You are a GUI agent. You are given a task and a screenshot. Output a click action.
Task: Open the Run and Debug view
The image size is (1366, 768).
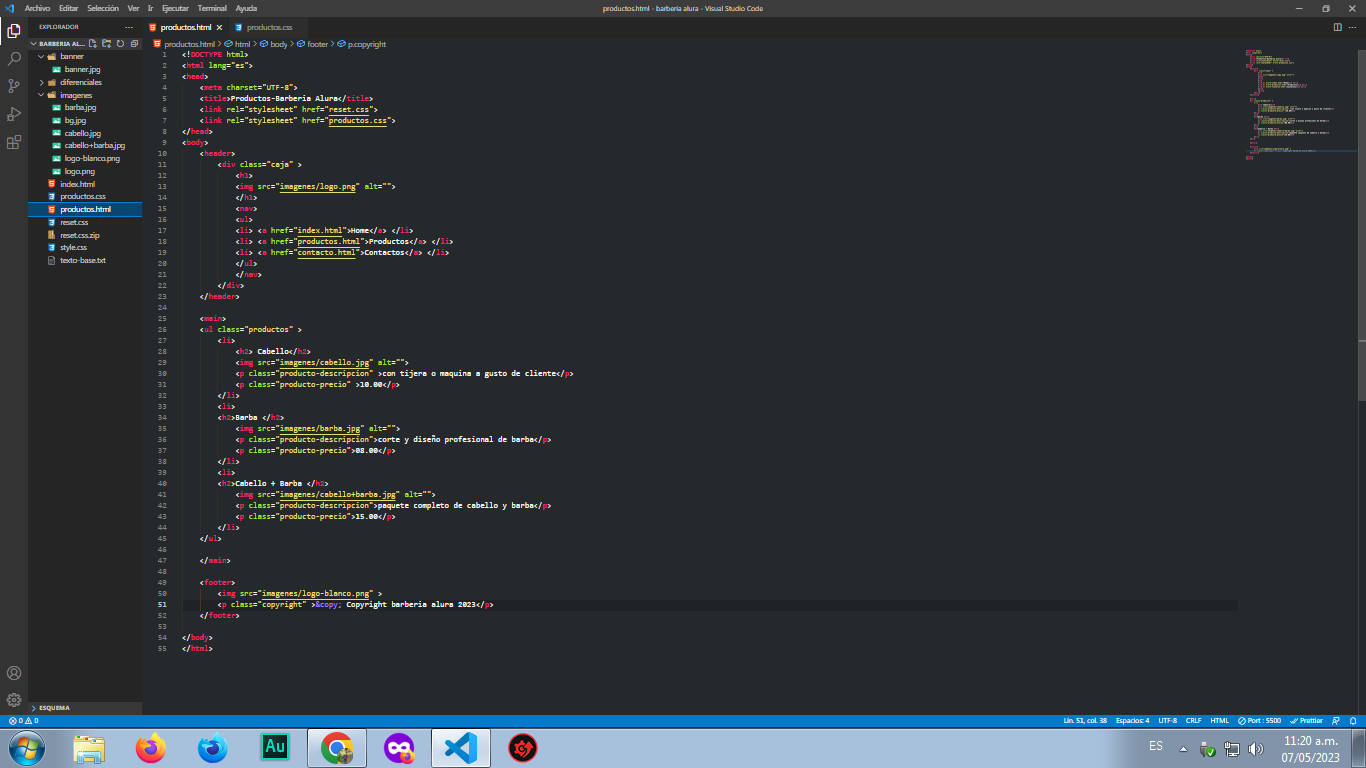coord(14,114)
